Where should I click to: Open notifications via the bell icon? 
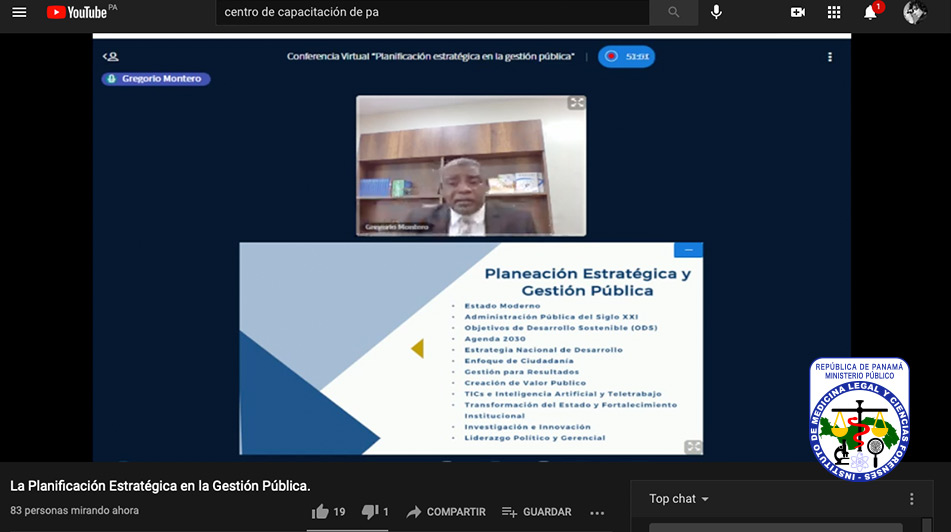871,12
